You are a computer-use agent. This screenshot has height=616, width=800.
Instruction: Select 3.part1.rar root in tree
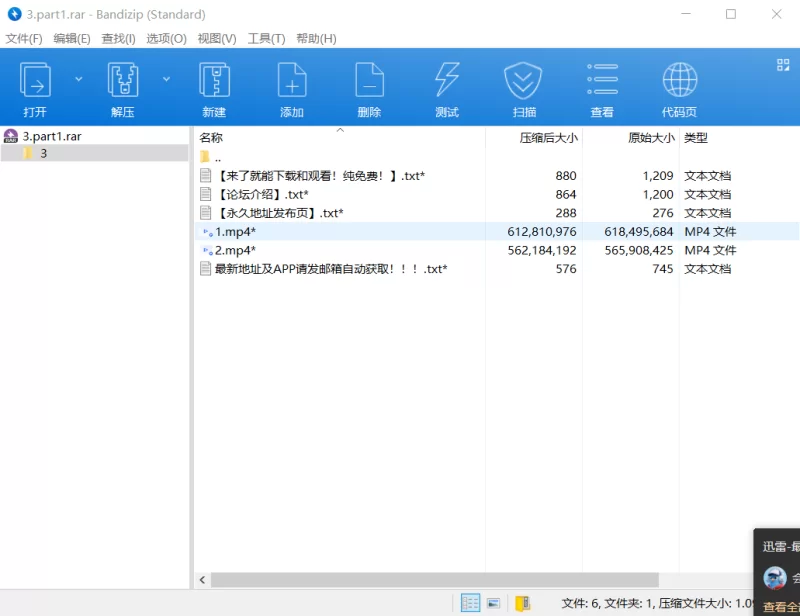pos(52,136)
